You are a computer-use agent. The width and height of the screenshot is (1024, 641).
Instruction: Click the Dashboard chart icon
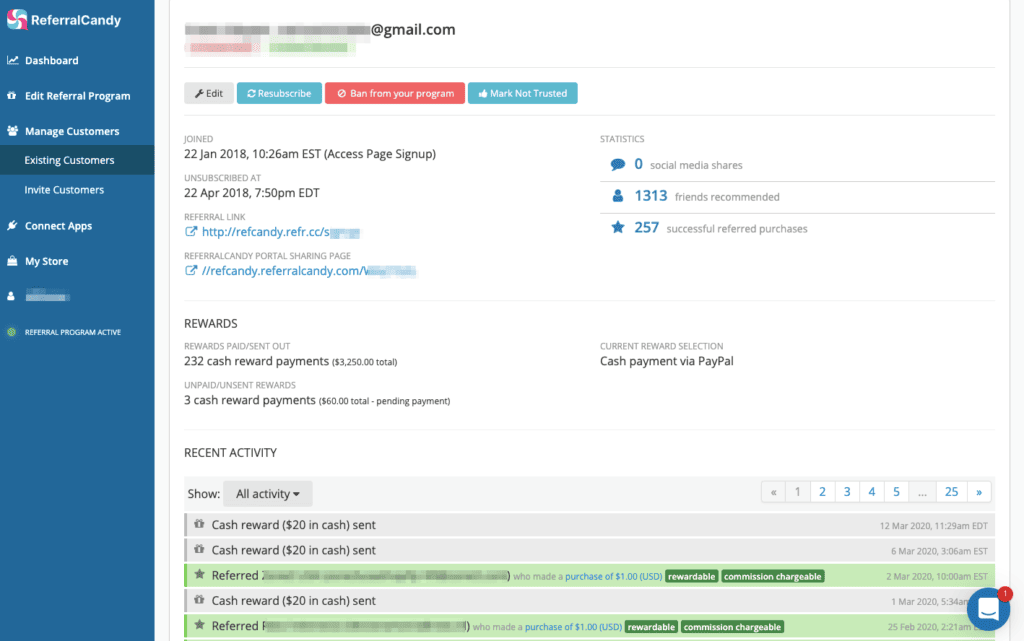[x=12, y=60]
